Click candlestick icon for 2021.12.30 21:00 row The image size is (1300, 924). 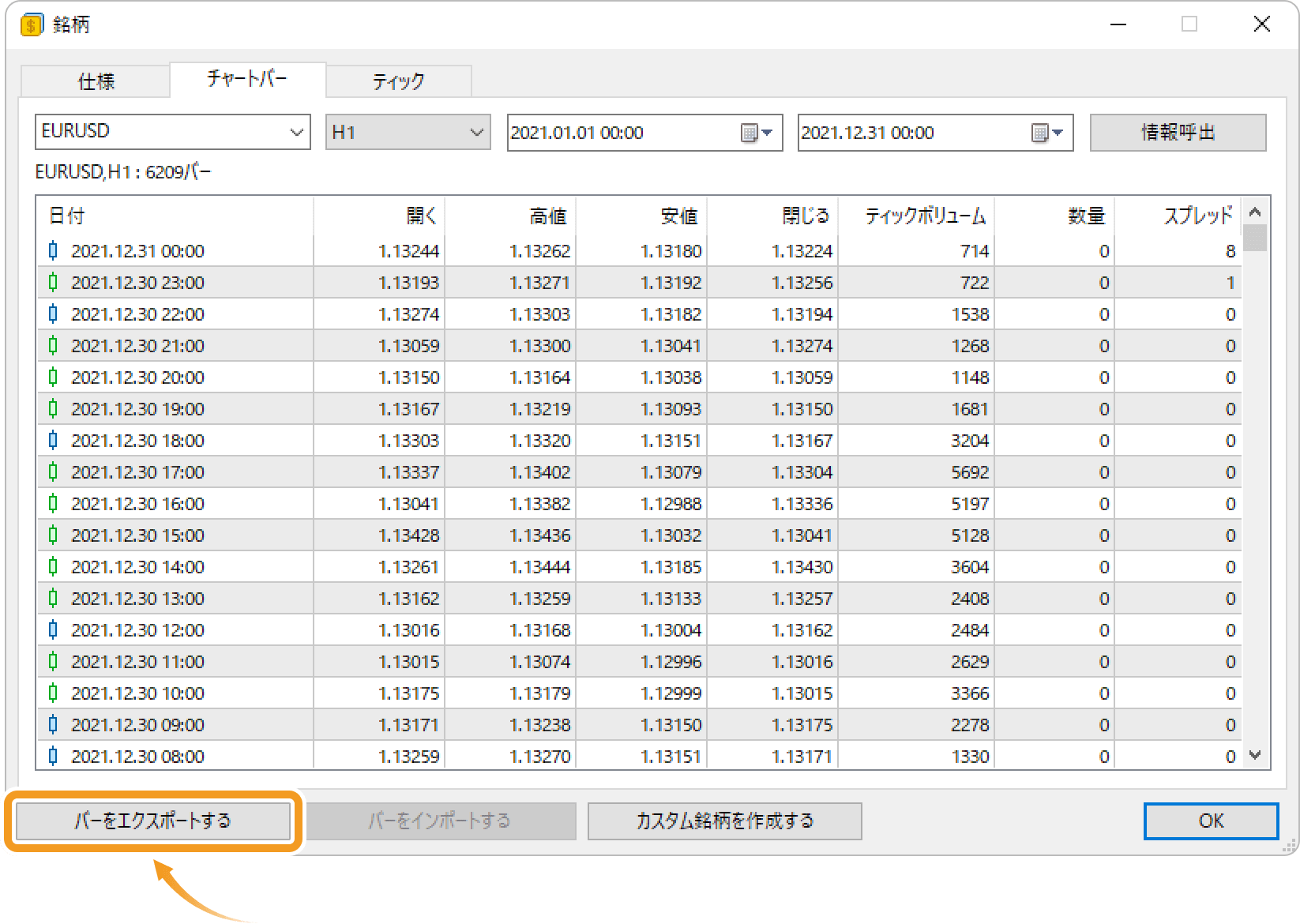[x=53, y=346]
